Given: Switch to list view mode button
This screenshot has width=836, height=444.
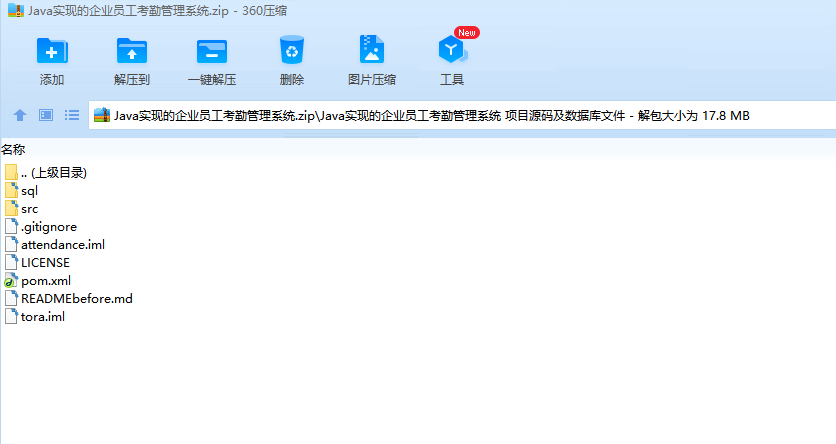Looking at the screenshot, I should pos(72,115).
